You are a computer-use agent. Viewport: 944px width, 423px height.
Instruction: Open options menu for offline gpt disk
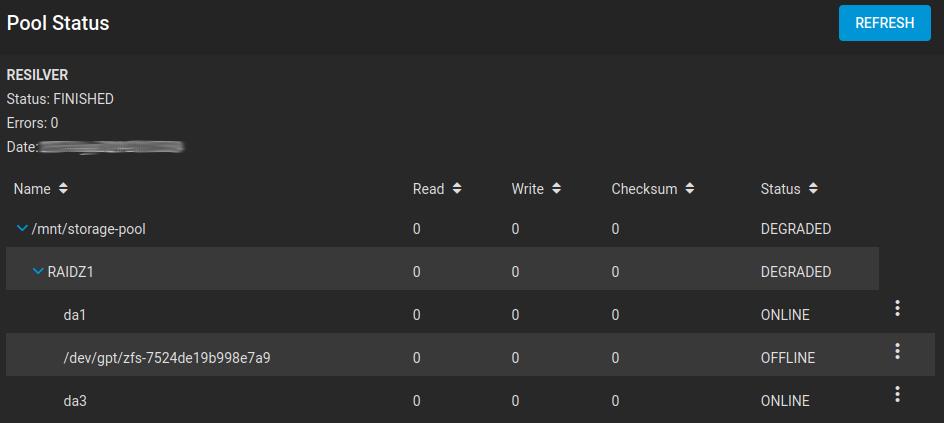[x=897, y=351]
